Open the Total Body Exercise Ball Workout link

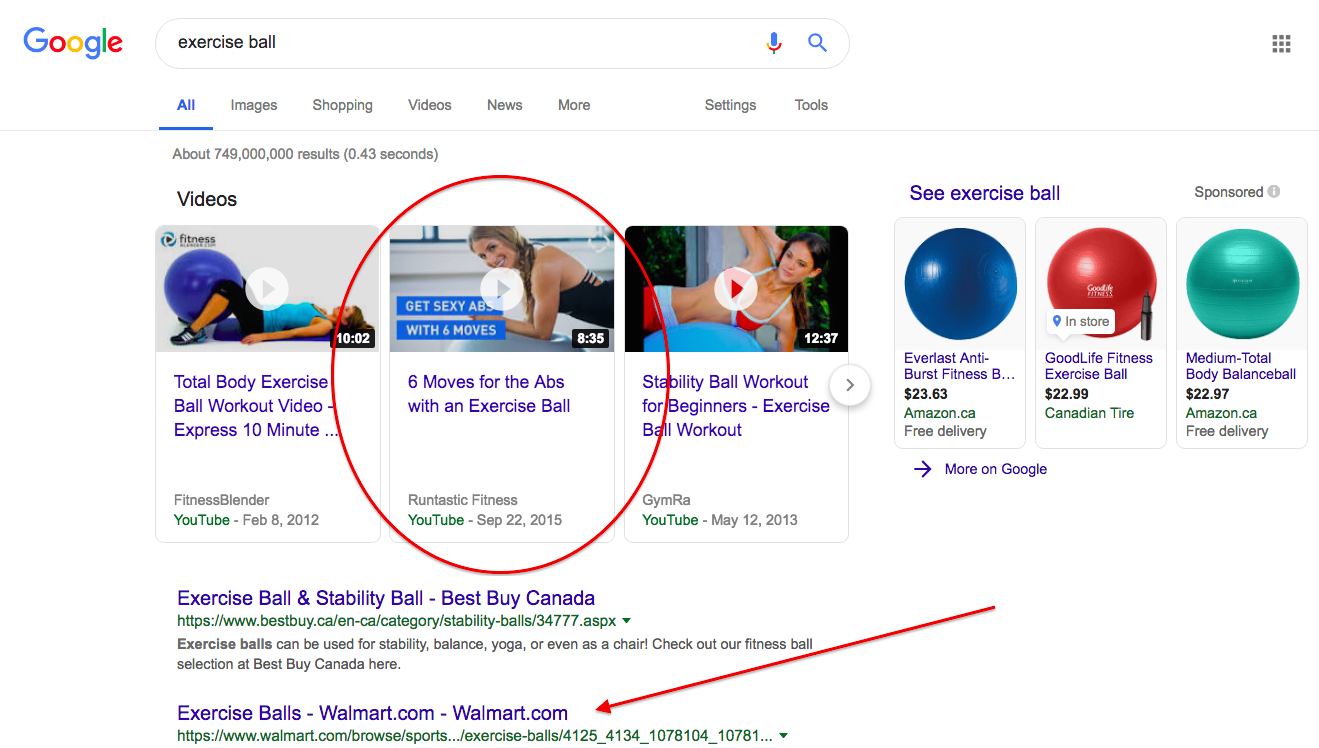257,406
